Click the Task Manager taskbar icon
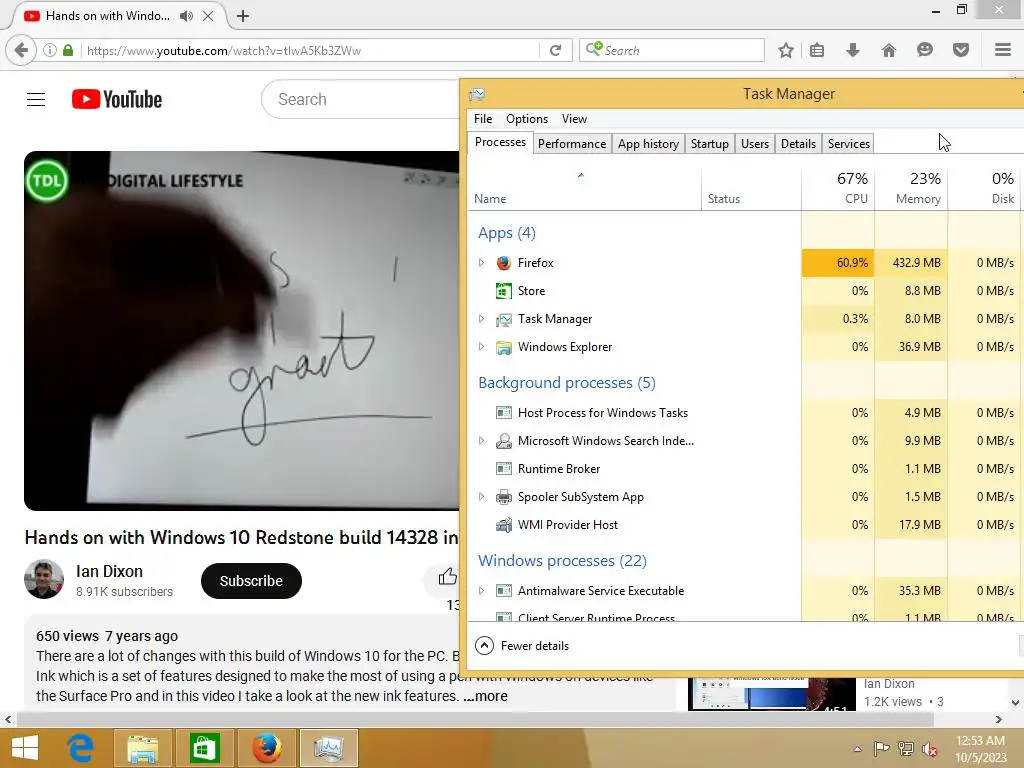Image resolution: width=1024 pixels, height=768 pixels. pos(328,748)
